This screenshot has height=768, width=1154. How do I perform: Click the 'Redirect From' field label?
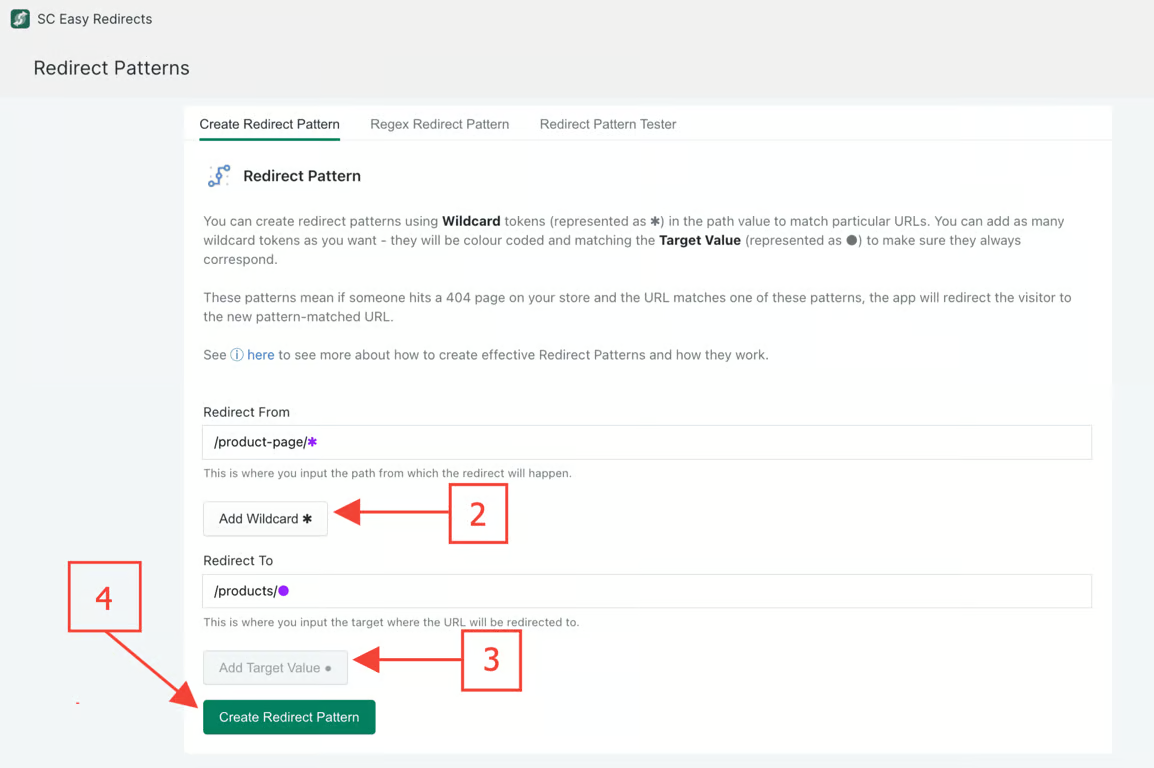(x=247, y=412)
